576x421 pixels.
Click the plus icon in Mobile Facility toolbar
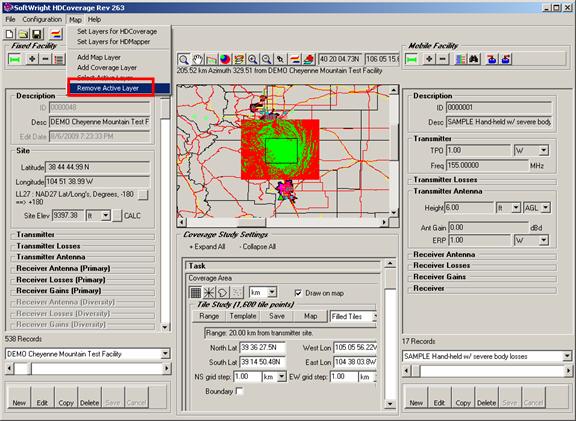pos(429,59)
